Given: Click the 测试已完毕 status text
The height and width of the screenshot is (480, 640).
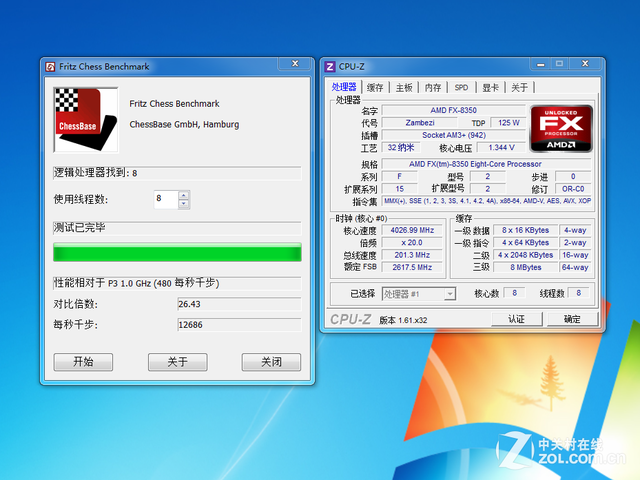Looking at the screenshot, I should pyautogui.click(x=79, y=227).
